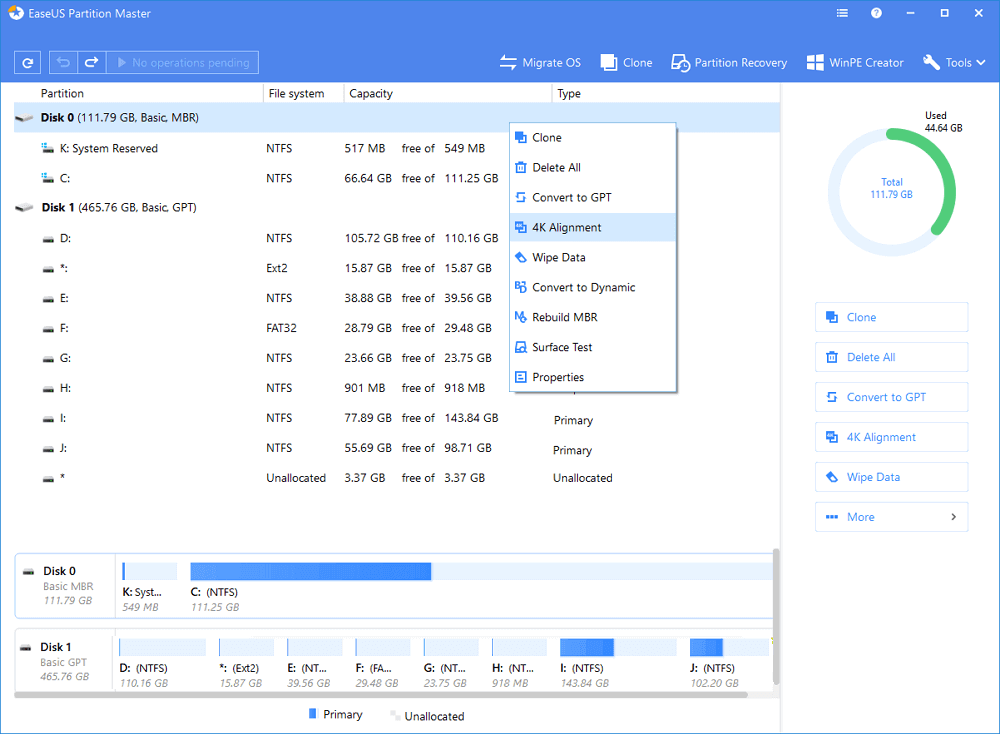Click the refresh icon in the toolbar
1000x734 pixels.
point(27,62)
